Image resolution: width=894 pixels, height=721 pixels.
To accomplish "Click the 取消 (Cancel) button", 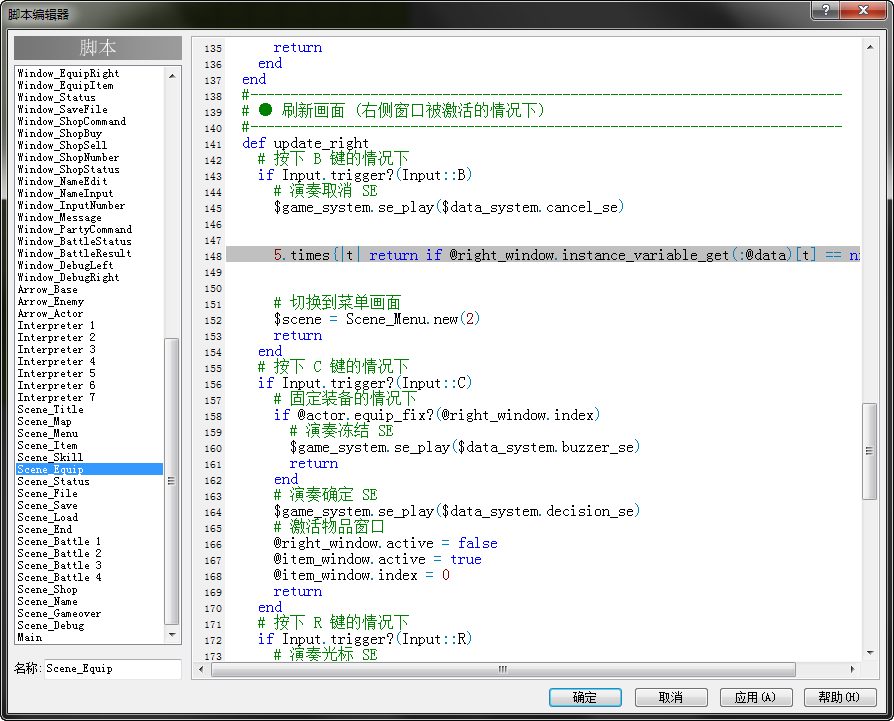I will [x=671, y=697].
